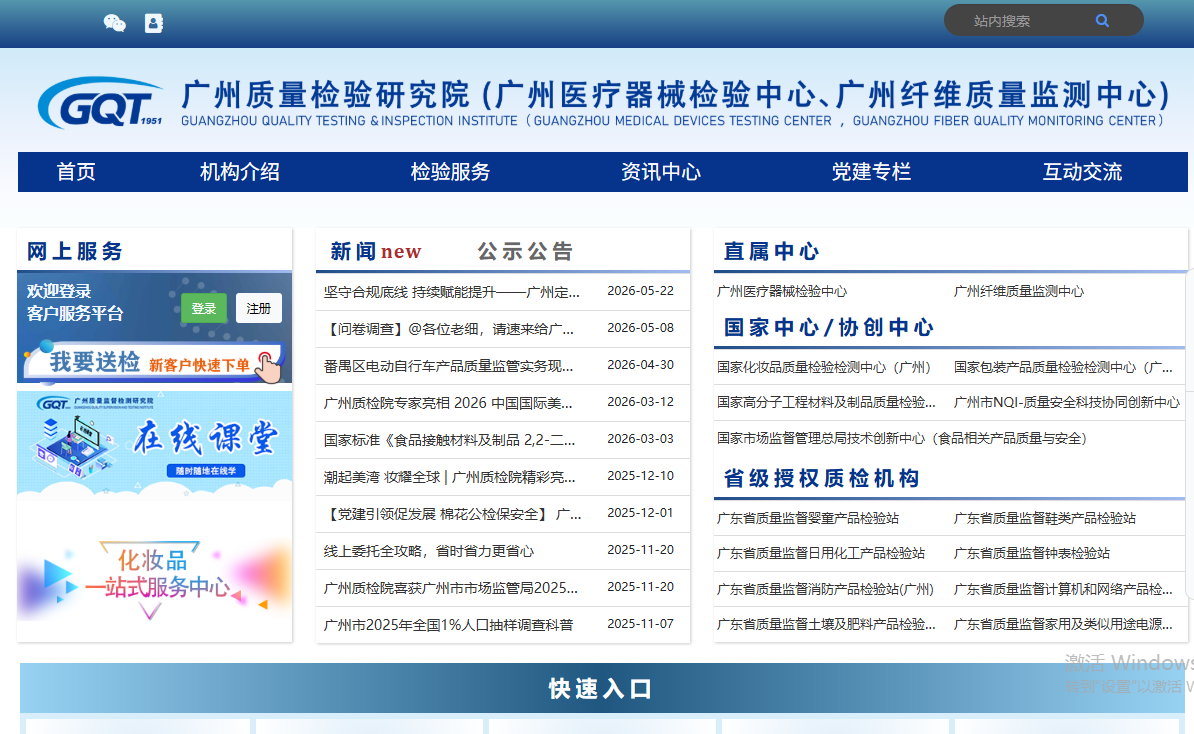Open news 党建引领促发展 棉花公检保安全
This screenshot has height=734, width=1194.
[452, 514]
